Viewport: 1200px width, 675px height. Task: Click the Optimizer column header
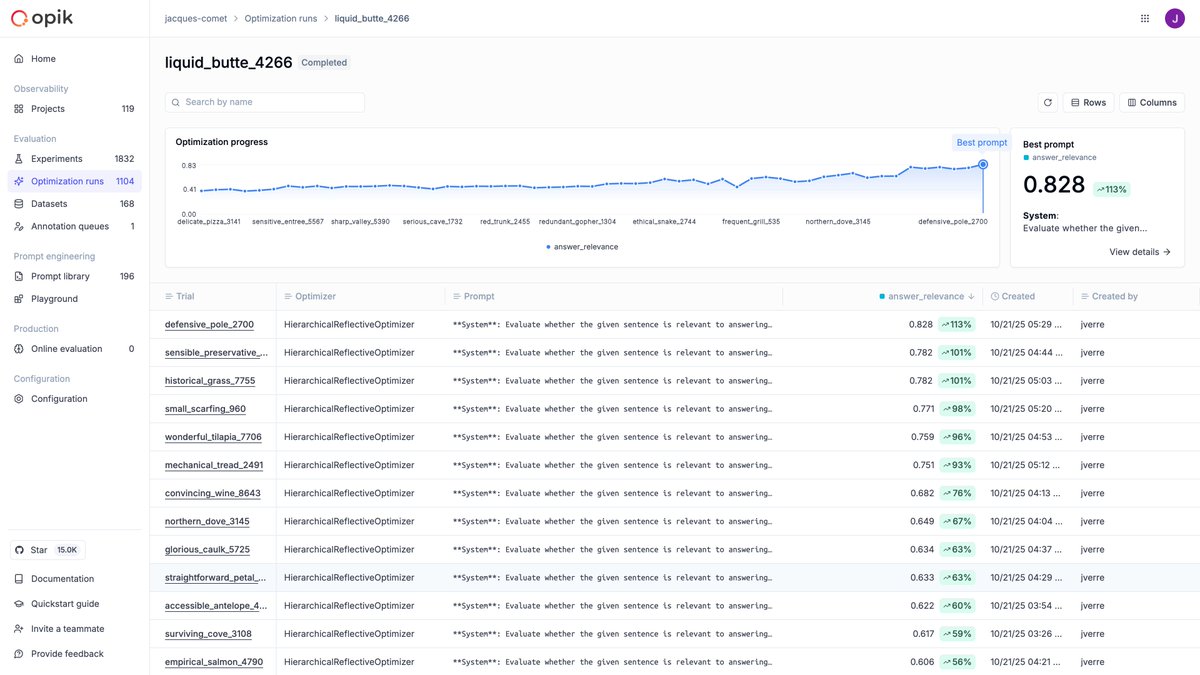tap(360, 296)
